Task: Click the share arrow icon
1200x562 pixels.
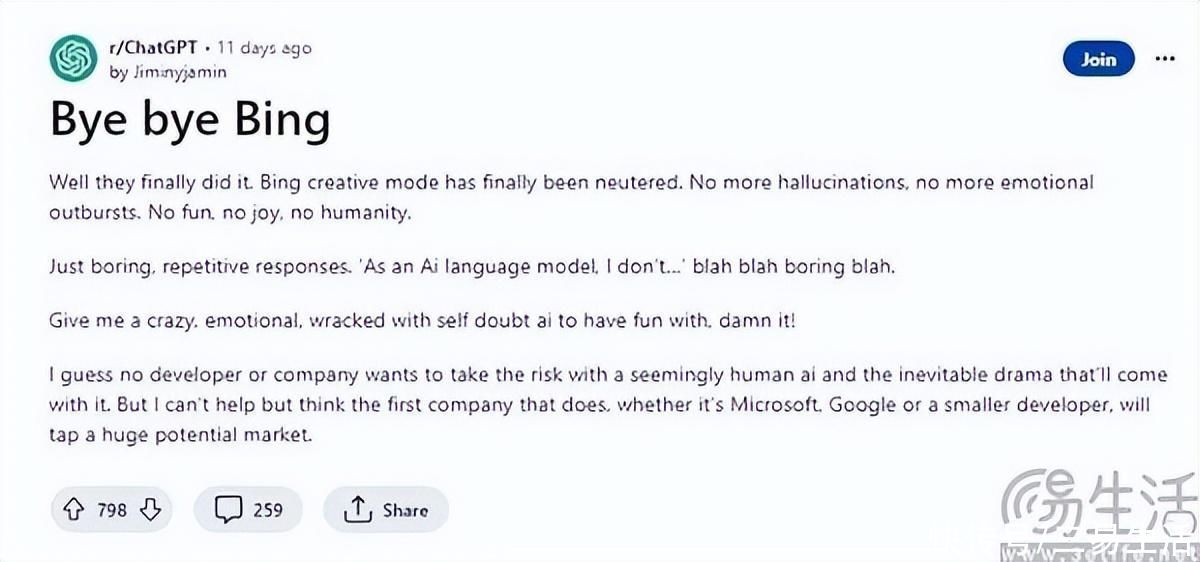Action: [357, 510]
